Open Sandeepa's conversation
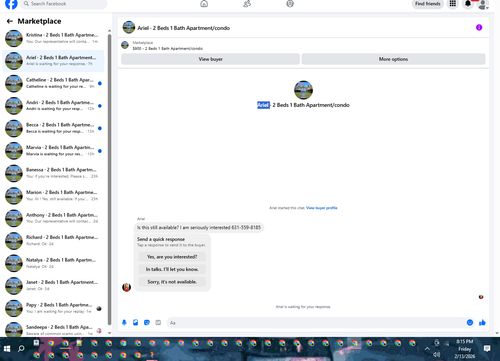 (x=53, y=329)
